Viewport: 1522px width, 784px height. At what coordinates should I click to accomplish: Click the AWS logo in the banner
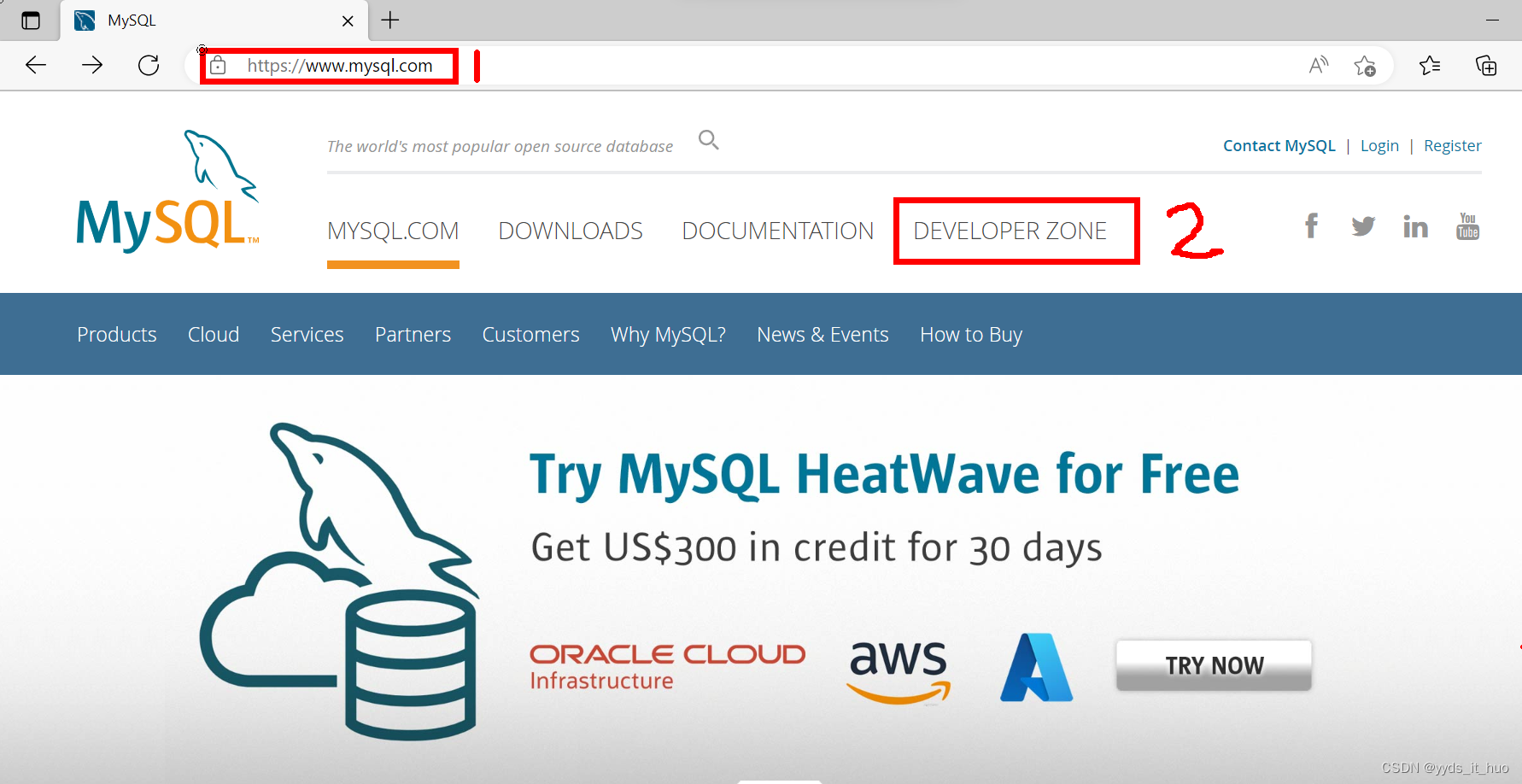click(899, 671)
